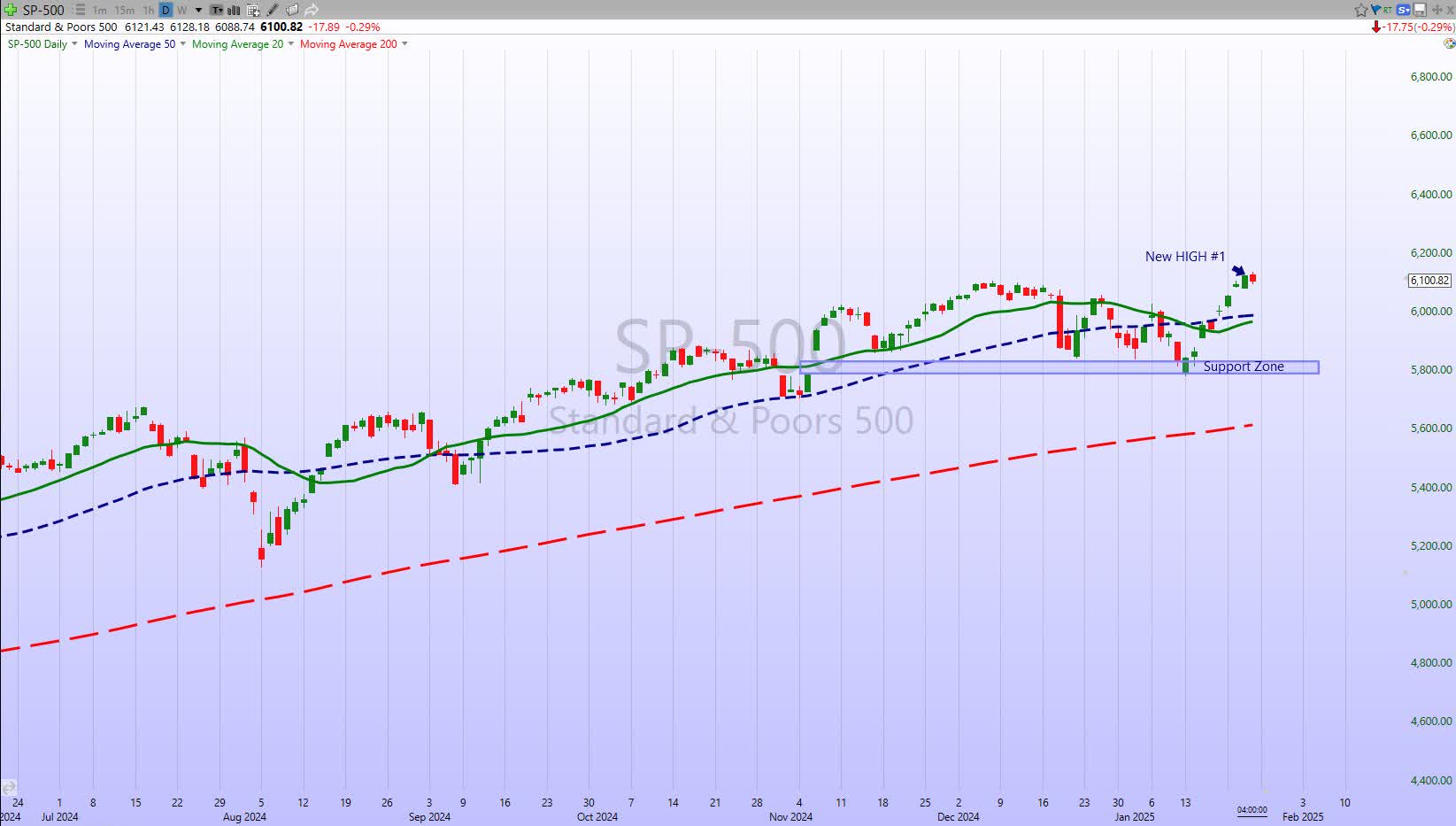Click the 6,800.00 price axis label
The image size is (1456, 826).
tap(1431, 77)
